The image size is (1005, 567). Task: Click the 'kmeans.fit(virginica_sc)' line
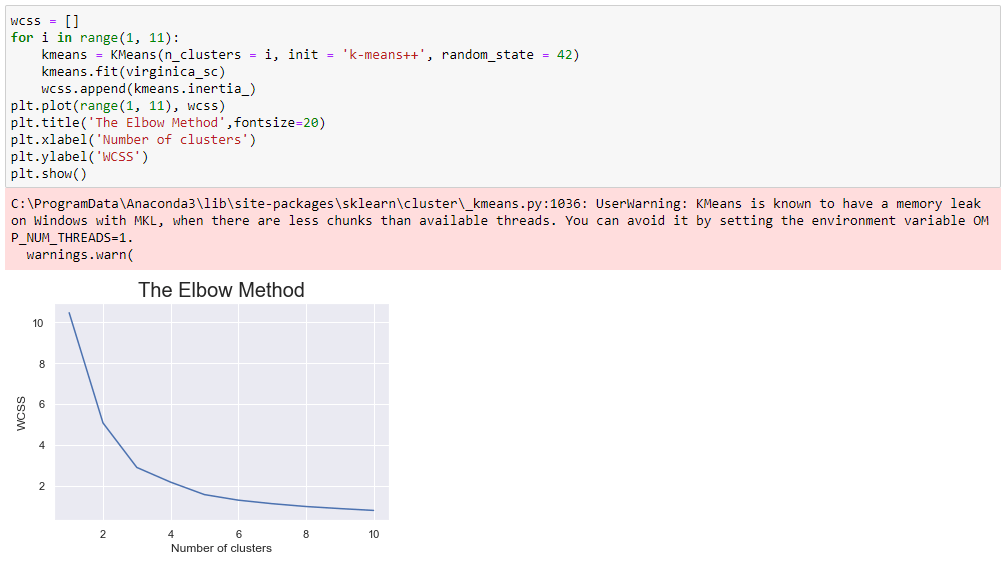point(133,72)
